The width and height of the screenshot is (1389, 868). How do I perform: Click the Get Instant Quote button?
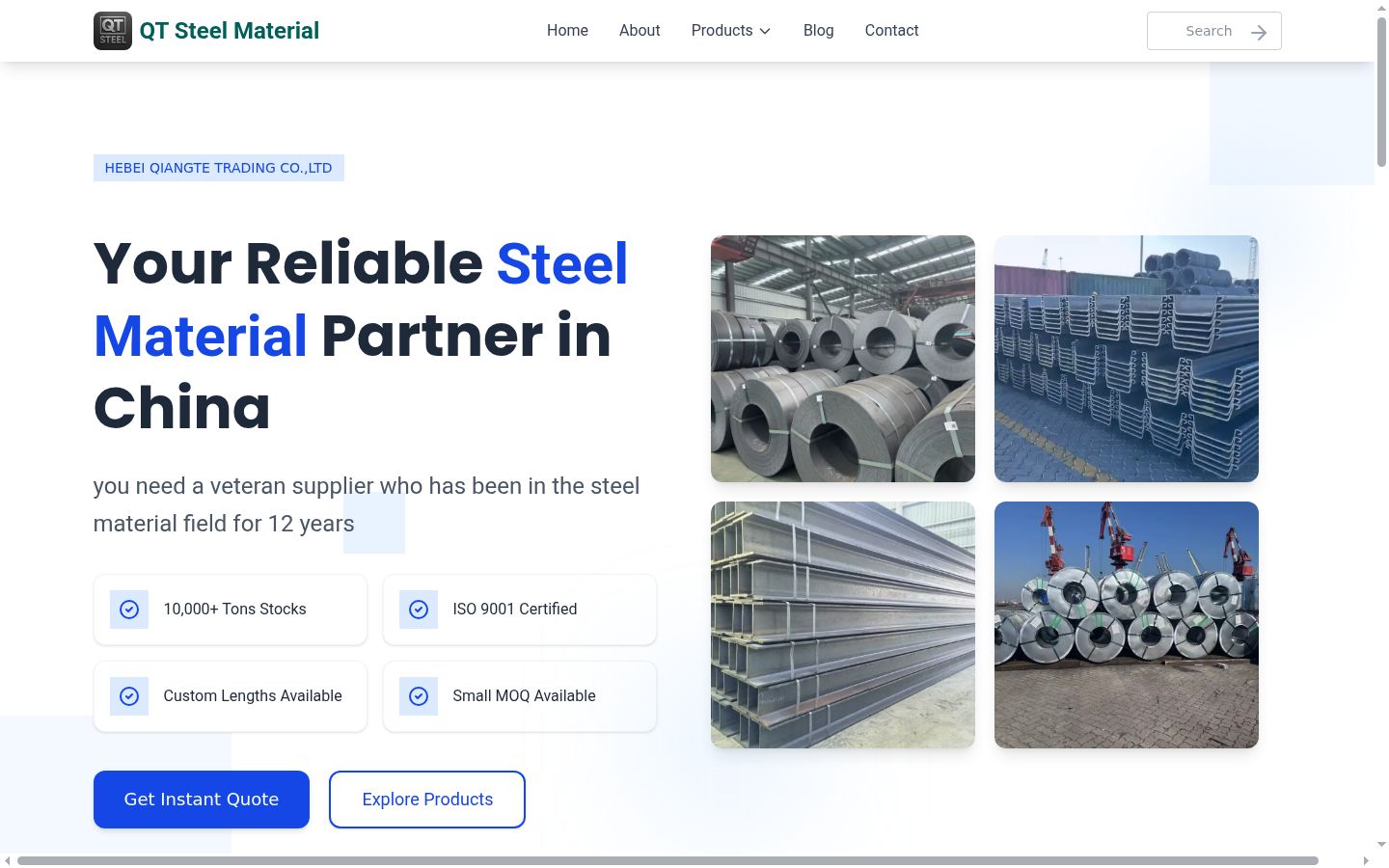[x=202, y=800]
